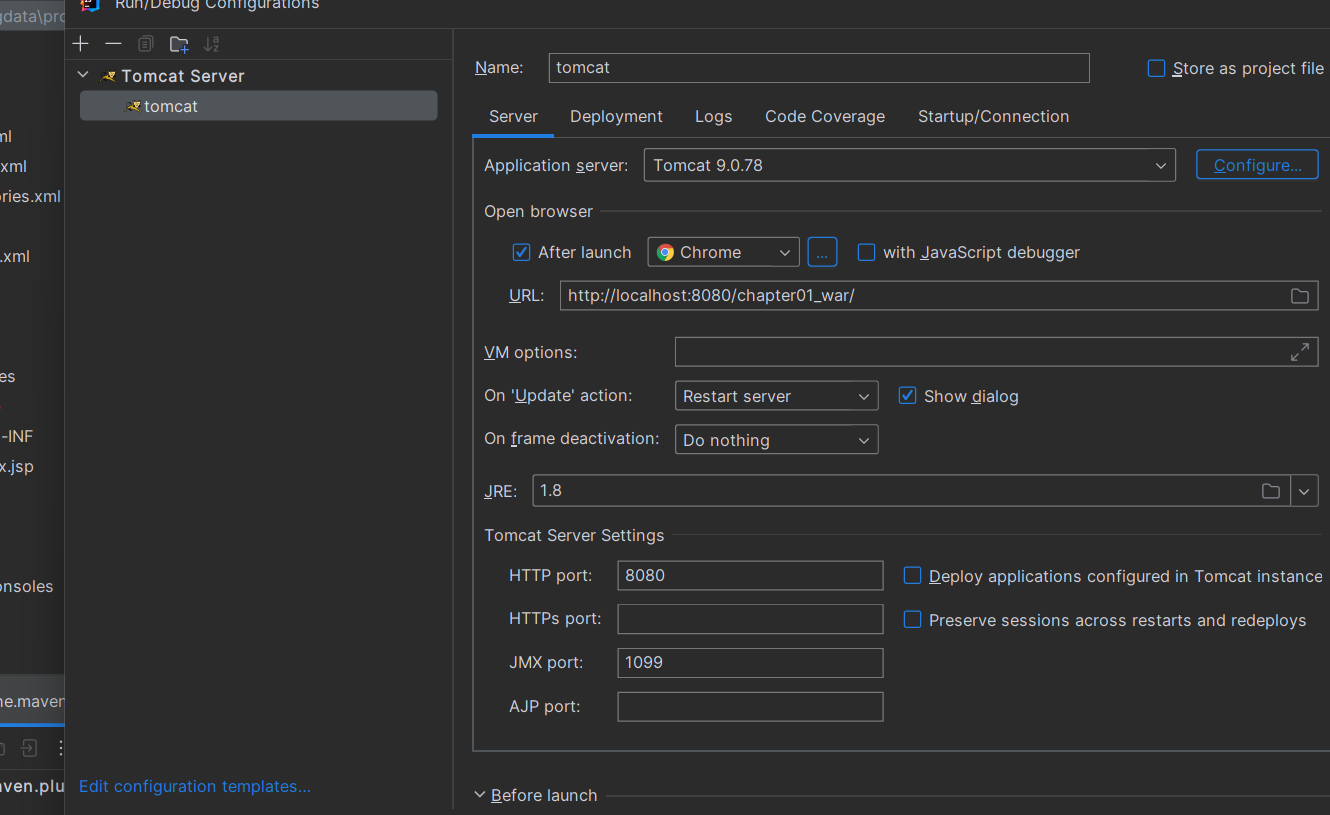
Task: Enable Deploy applications configured in Tomcat instance
Action: [912, 576]
